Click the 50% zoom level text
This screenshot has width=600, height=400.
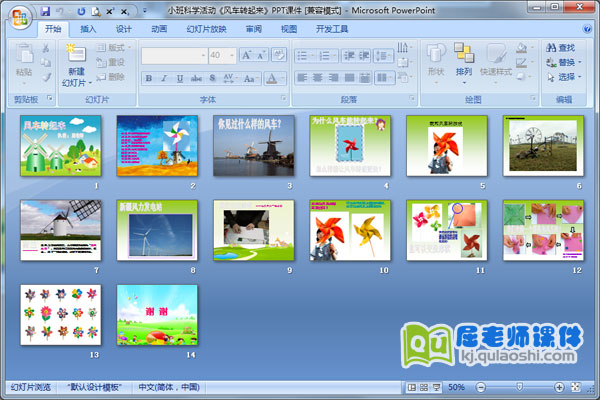point(456,387)
